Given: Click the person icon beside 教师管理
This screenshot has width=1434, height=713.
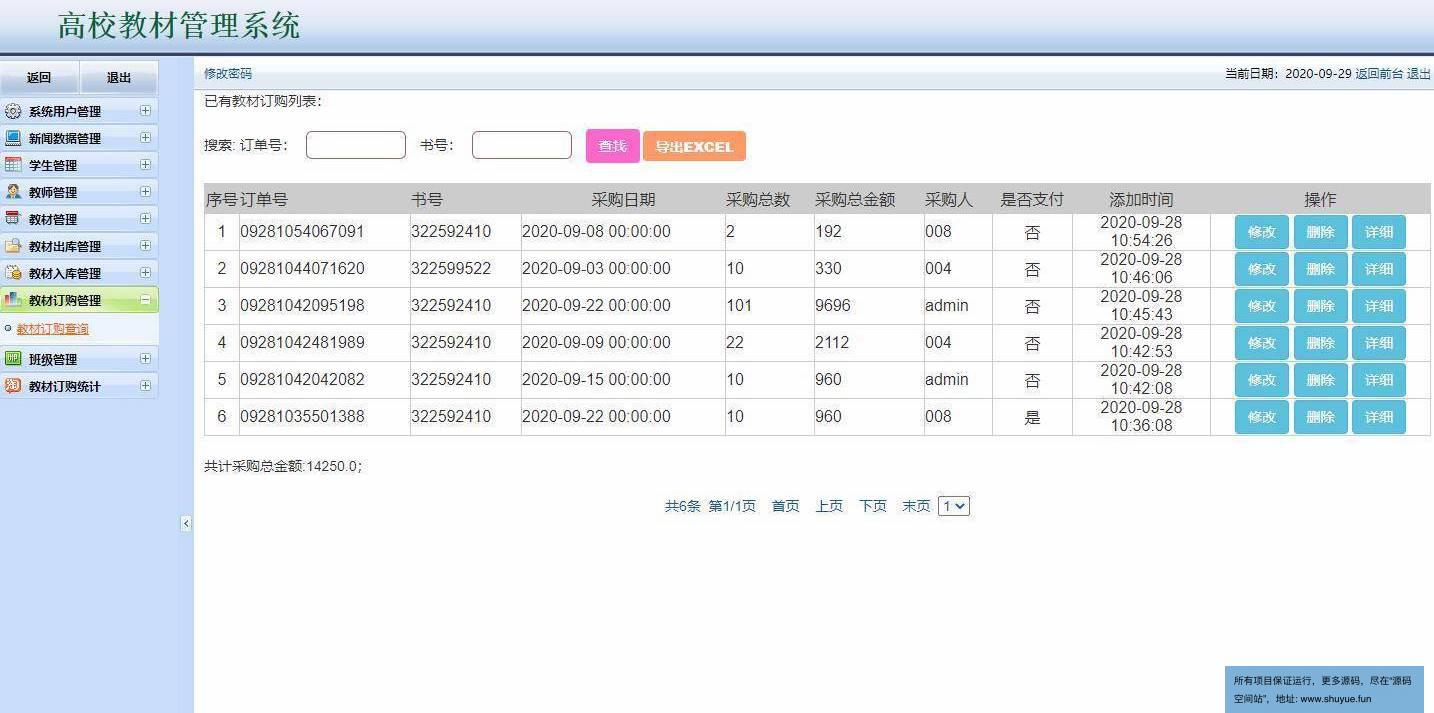Looking at the screenshot, I should coord(13,192).
